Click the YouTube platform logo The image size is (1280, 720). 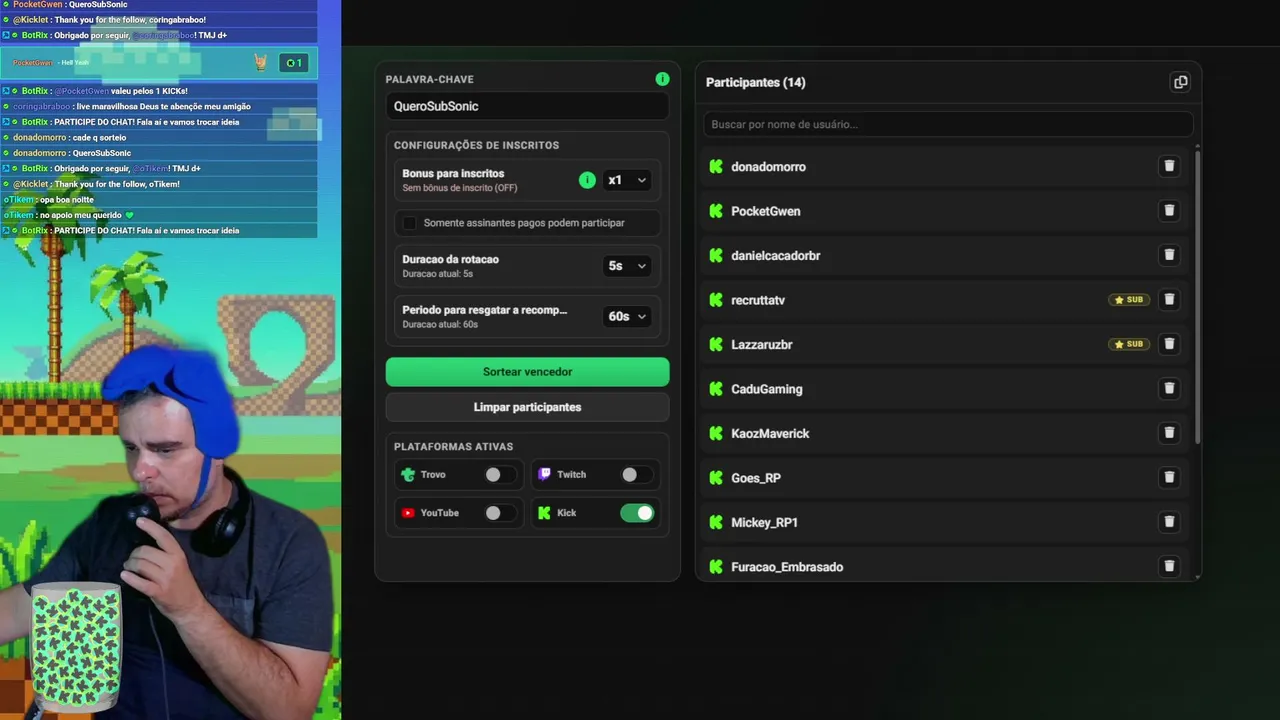pyautogui.click(x=408, y=513)
